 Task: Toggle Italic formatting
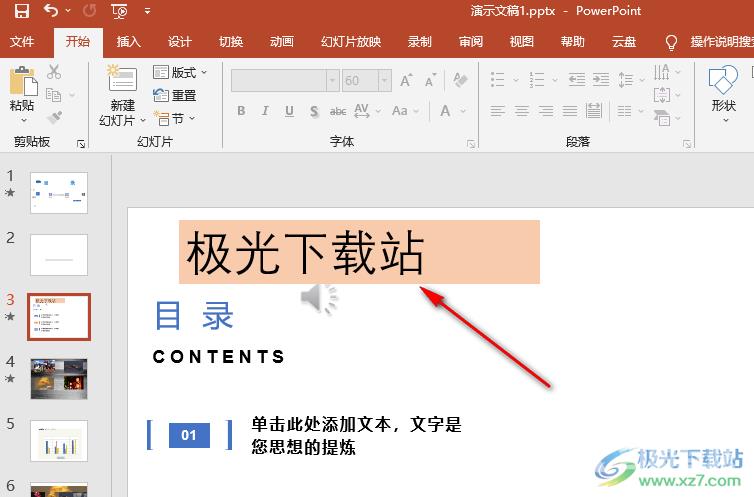tap(265, 111)
